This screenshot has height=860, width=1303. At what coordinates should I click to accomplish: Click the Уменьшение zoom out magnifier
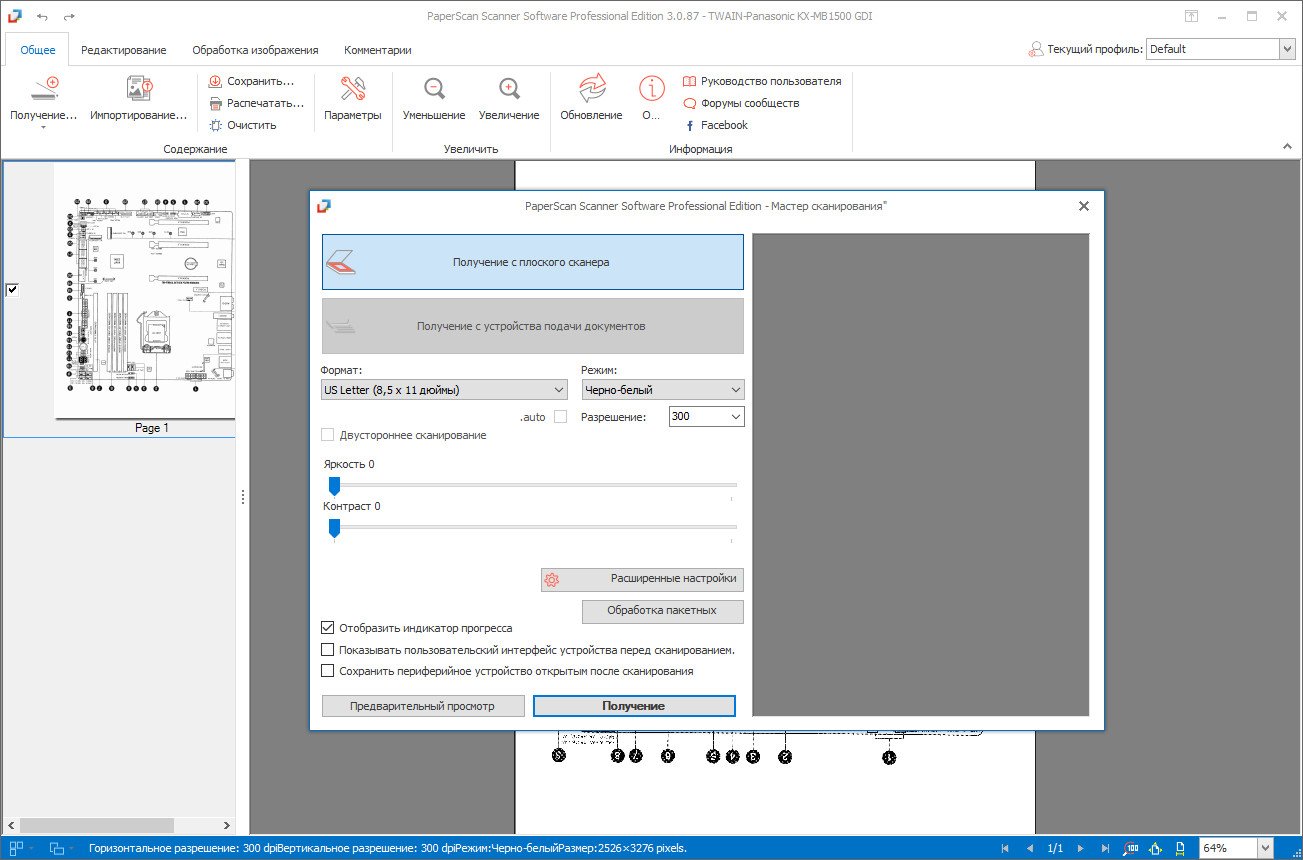(x=434, y=90)
